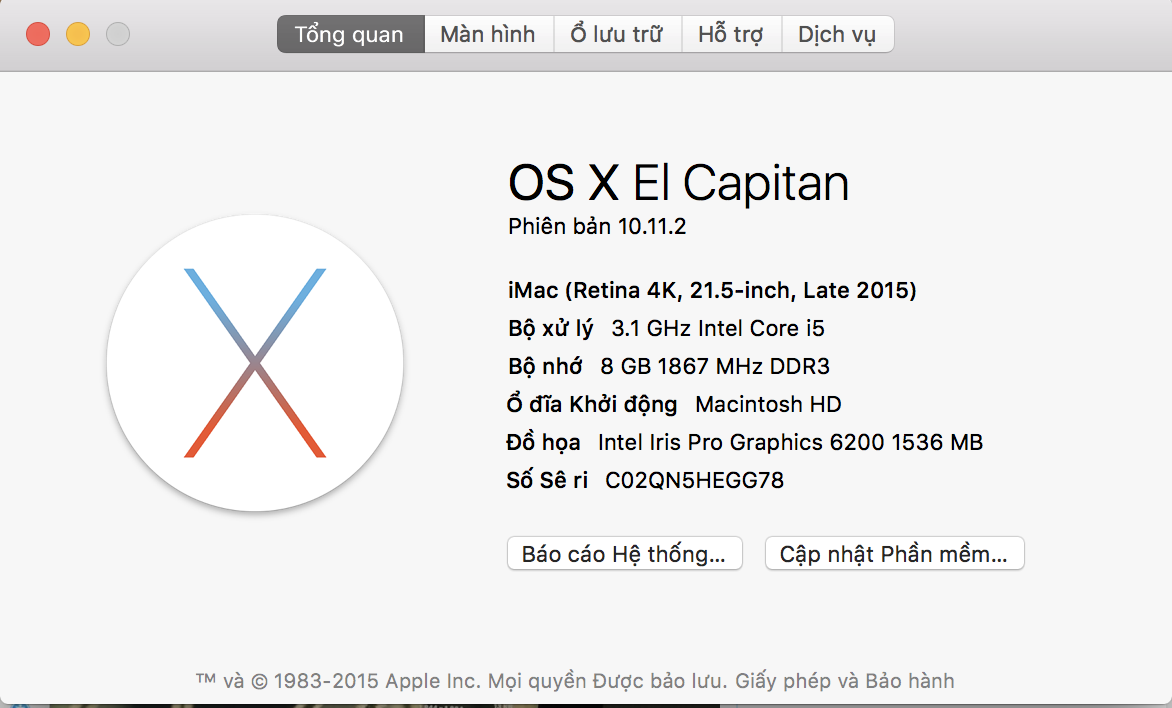Click the OS X El Capitan logo
The width and height of the screenshot is (1172, 708).
pyautogui.click(x=255, y=363)
